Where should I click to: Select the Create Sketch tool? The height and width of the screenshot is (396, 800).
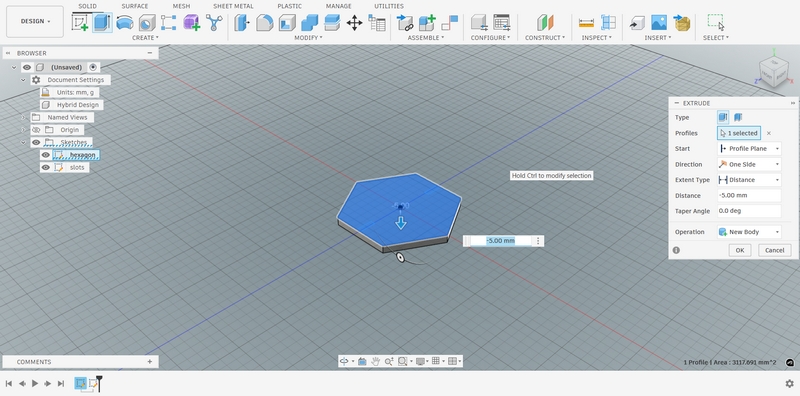(x=80, y=22)
